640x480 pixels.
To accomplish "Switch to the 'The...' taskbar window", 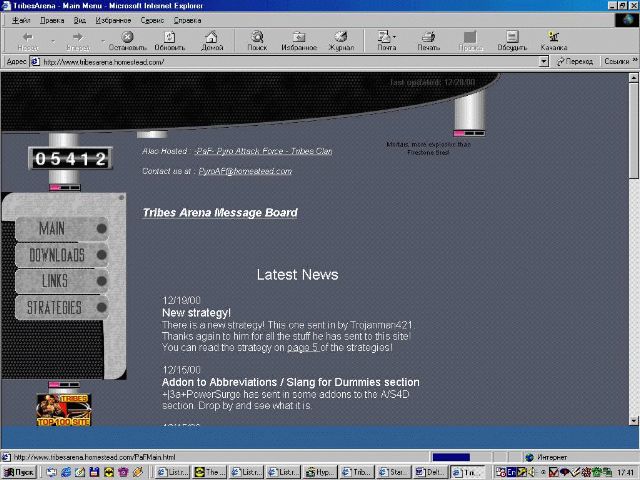I will pos(209,472).
